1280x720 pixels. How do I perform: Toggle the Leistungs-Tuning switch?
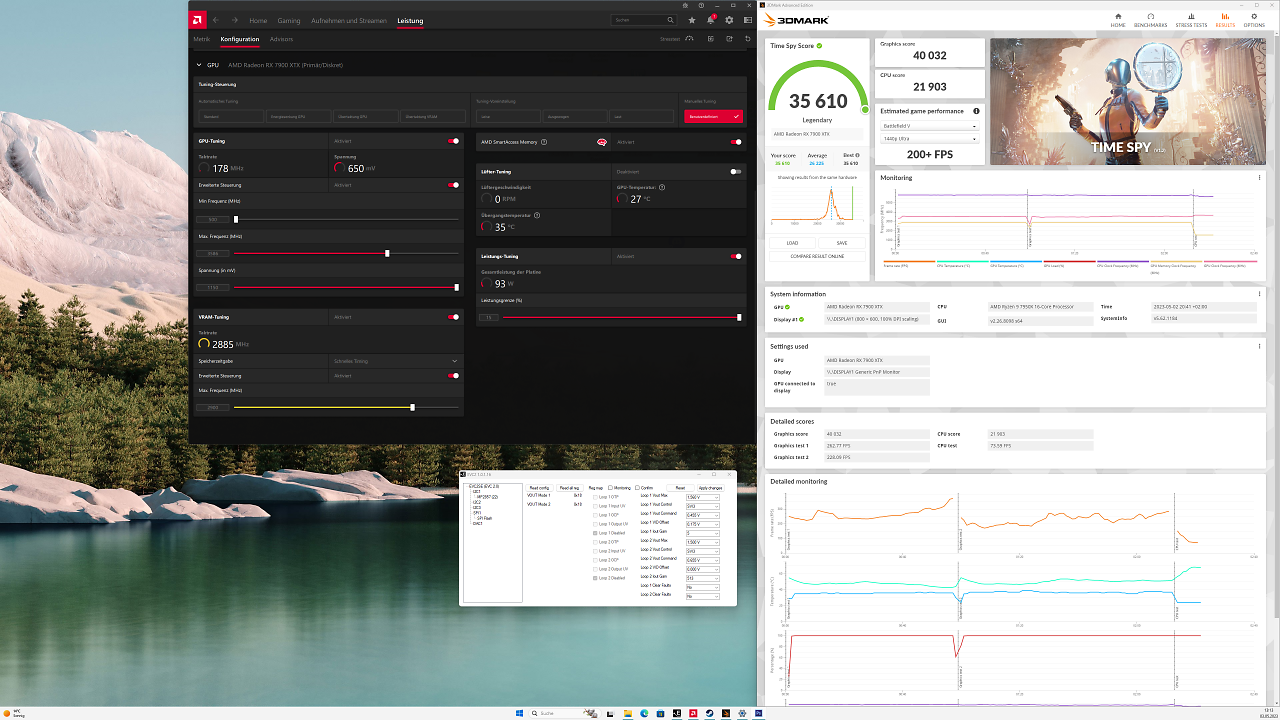(737, 256)
